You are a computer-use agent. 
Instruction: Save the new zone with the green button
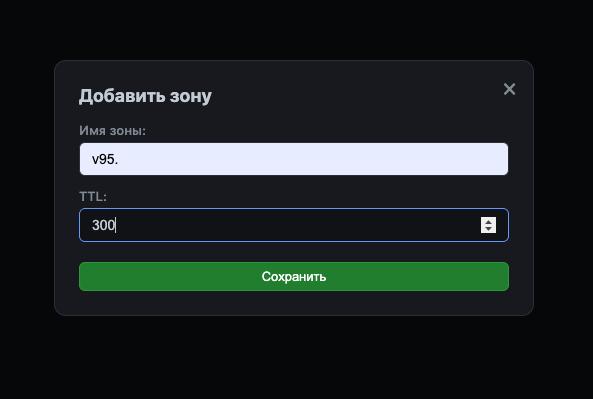point(294,276)
